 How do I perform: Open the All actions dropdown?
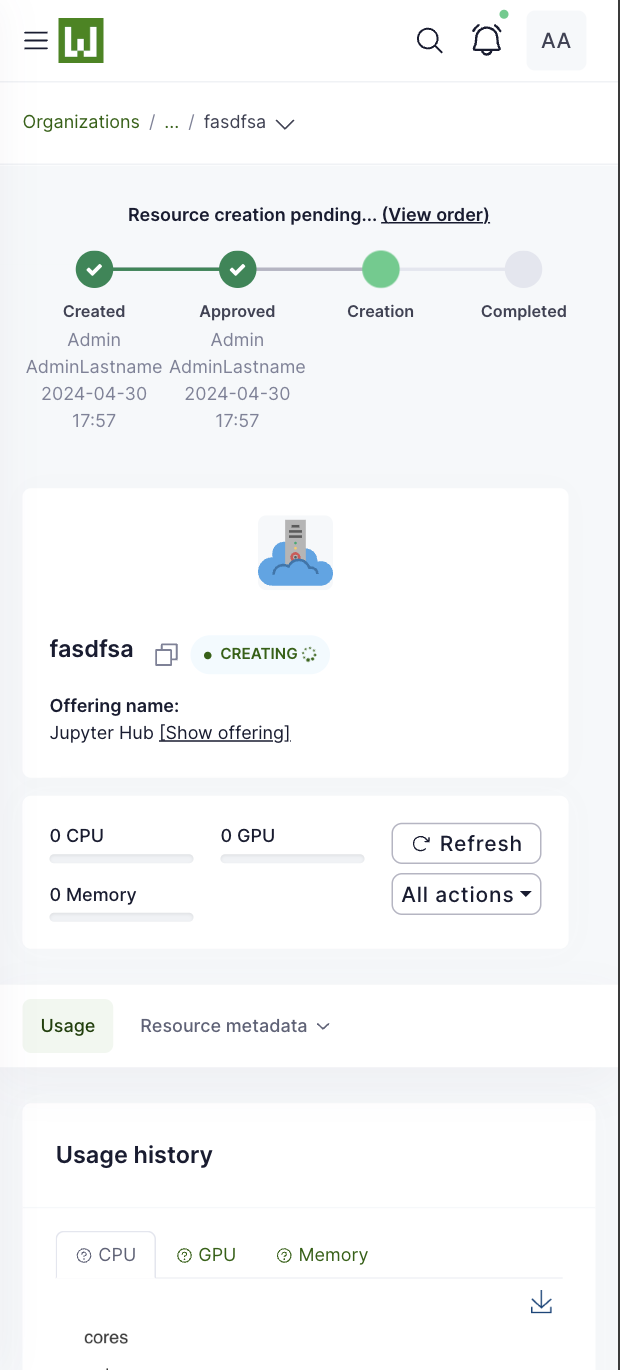(466, 895)
